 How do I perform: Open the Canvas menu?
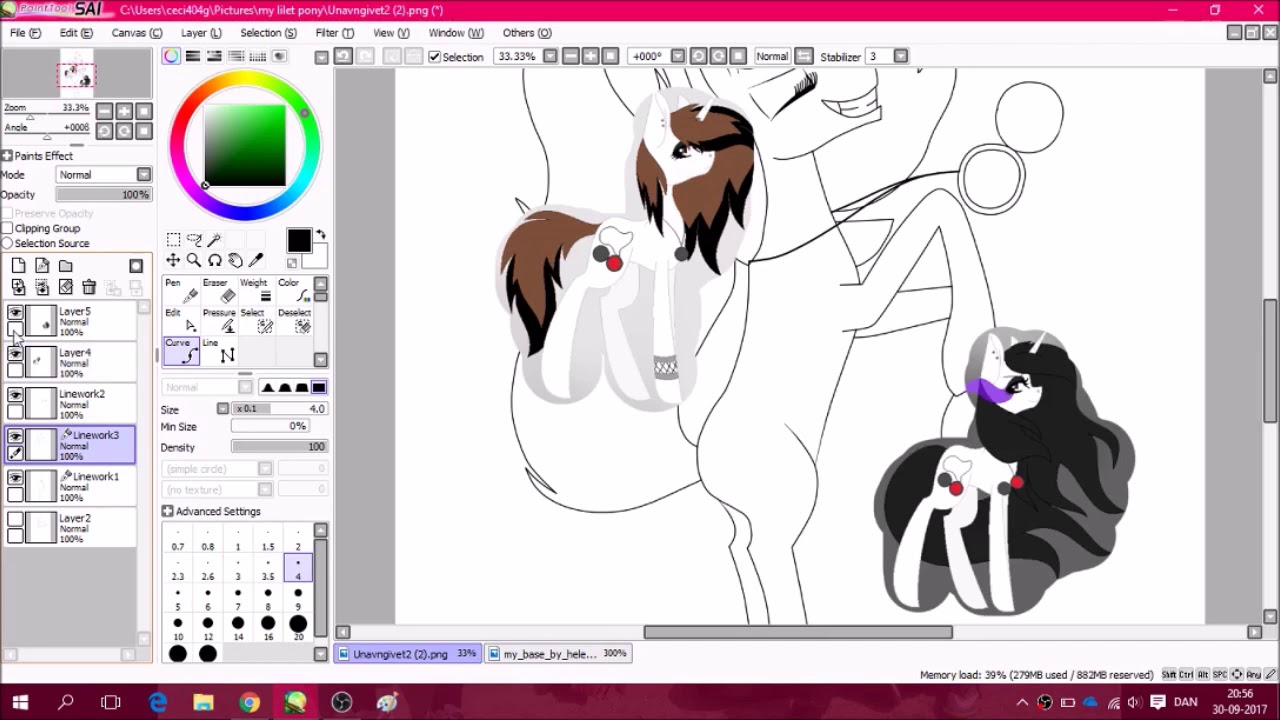pyautogui.click(x=137, y=33)
